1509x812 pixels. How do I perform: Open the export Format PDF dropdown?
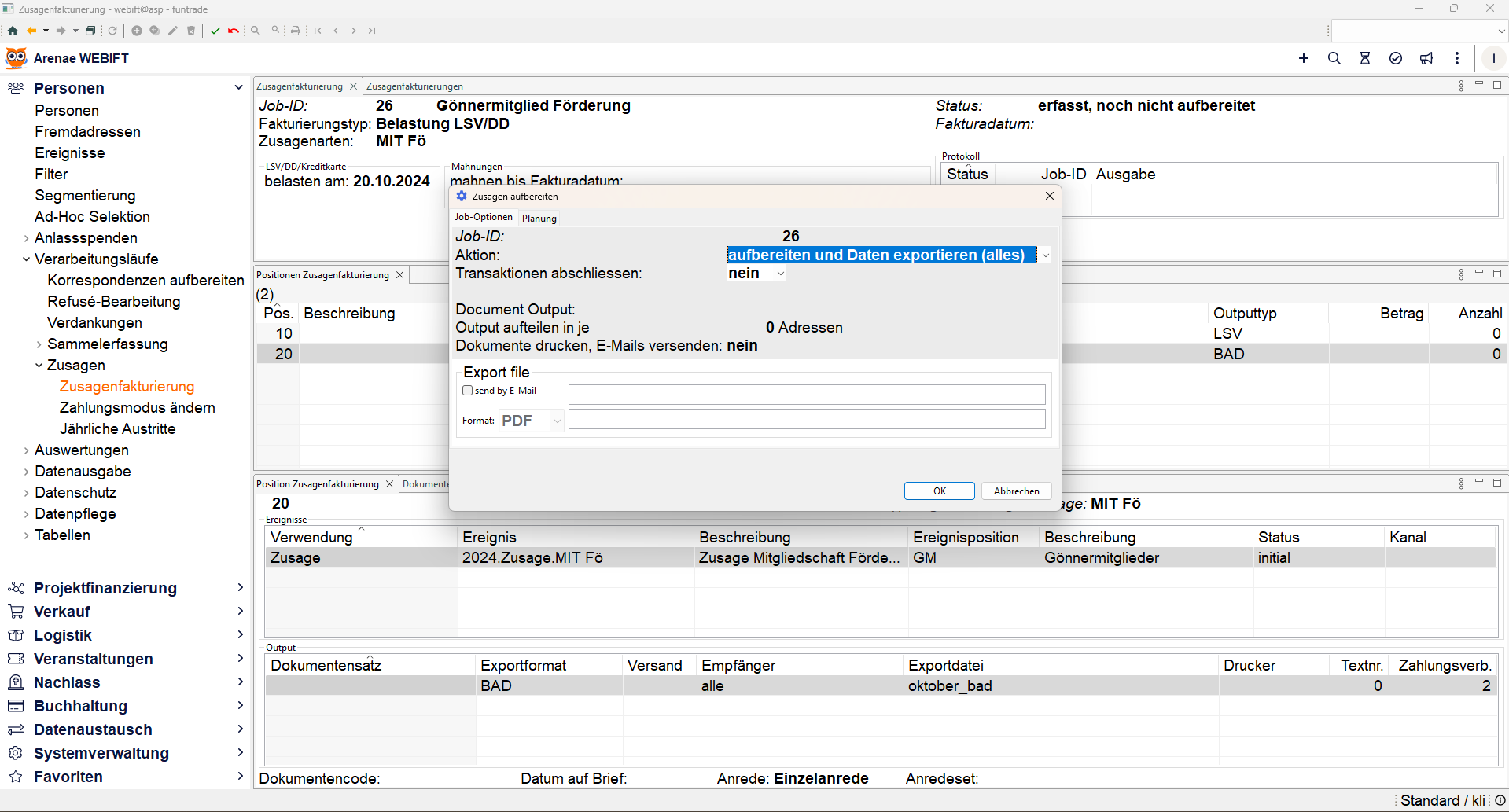coord(557,421)
